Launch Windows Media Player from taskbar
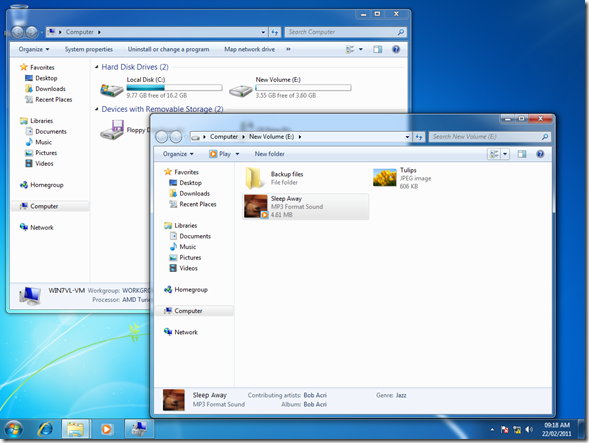The width and height of the screenshot is (589, 443). click(107, 429)
